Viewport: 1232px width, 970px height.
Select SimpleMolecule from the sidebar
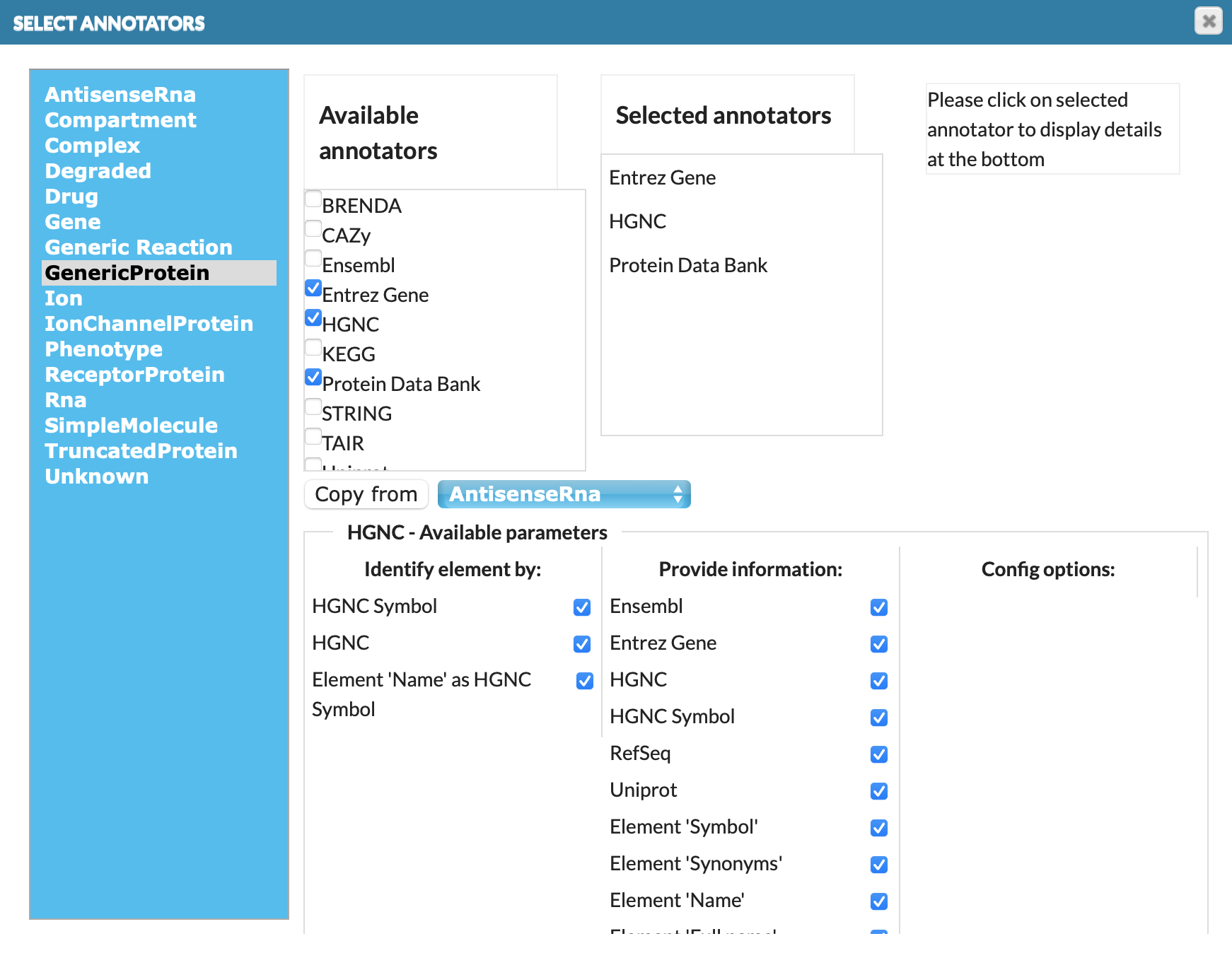pos(131,426)
